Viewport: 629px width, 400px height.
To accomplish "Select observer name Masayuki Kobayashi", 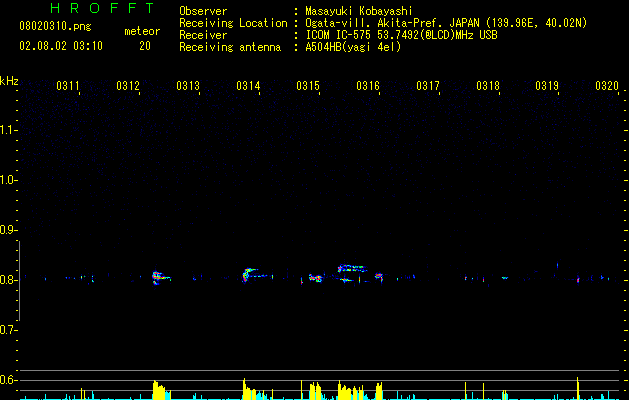I will tap(359, 11).
